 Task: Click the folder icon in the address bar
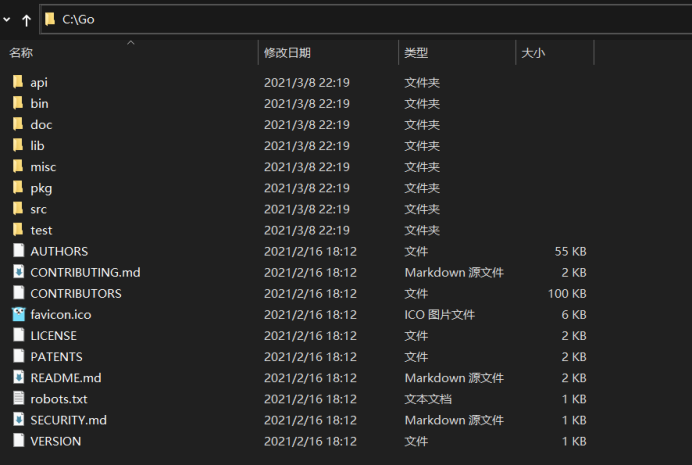tap(50, 19)
